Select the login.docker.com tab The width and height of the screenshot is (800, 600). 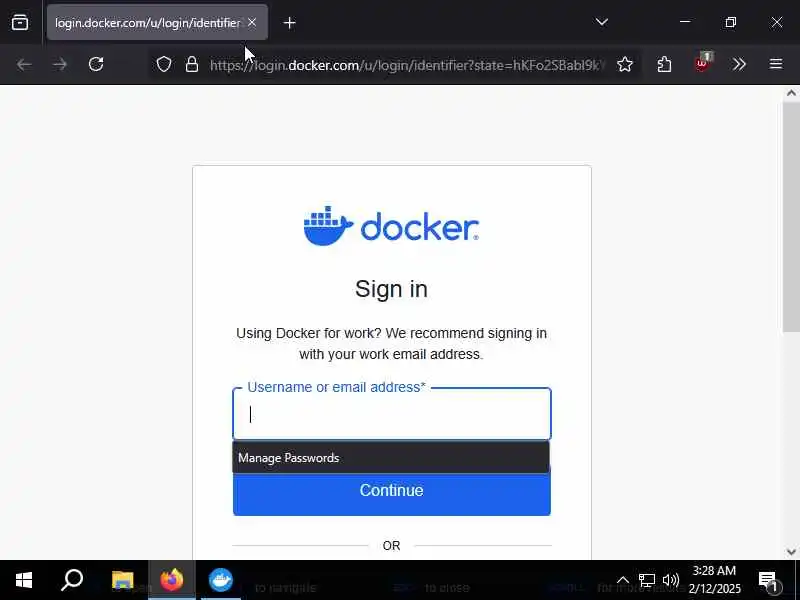click(157, 22)
